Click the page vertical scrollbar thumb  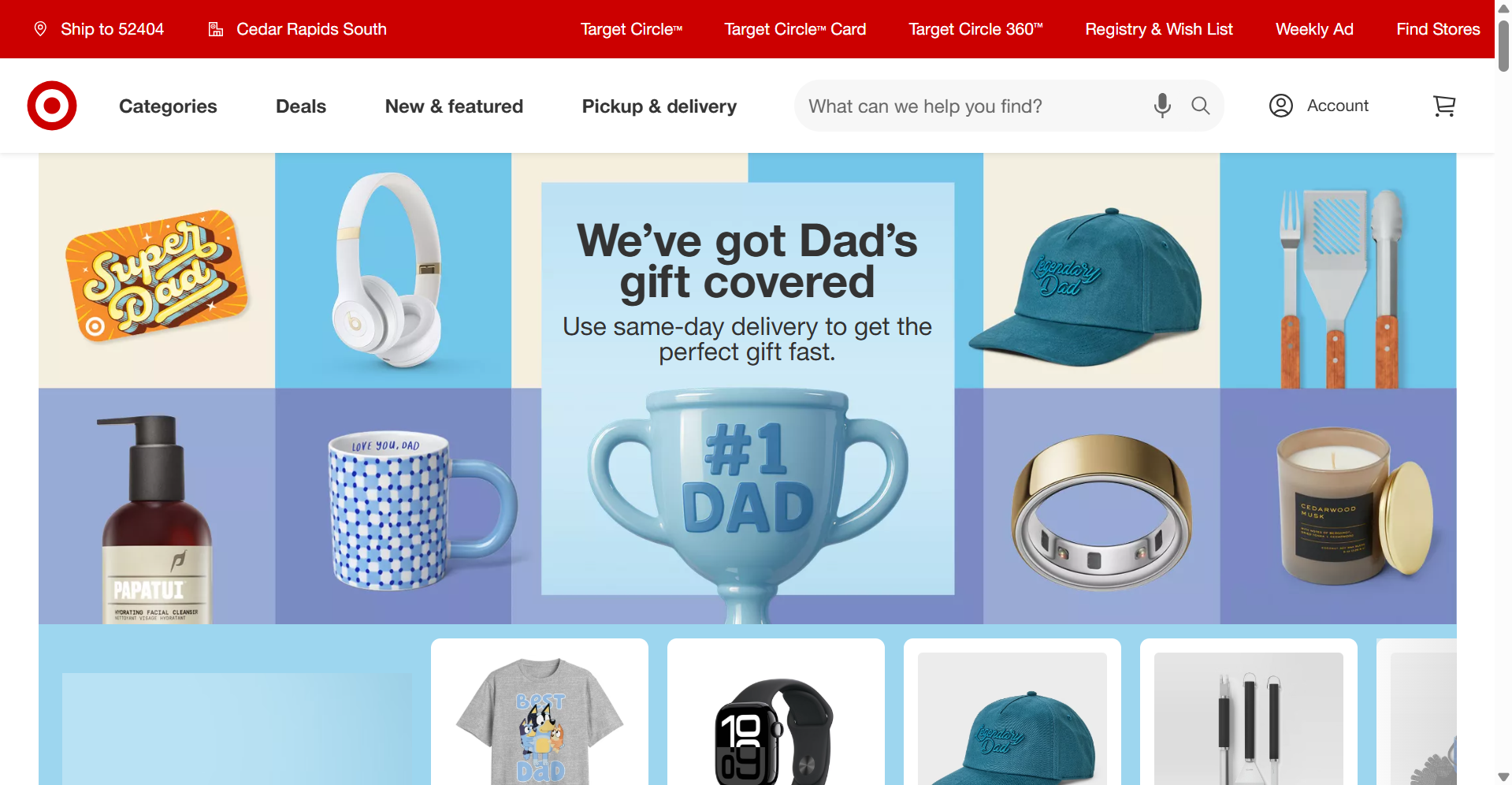tap(1503, 45)
